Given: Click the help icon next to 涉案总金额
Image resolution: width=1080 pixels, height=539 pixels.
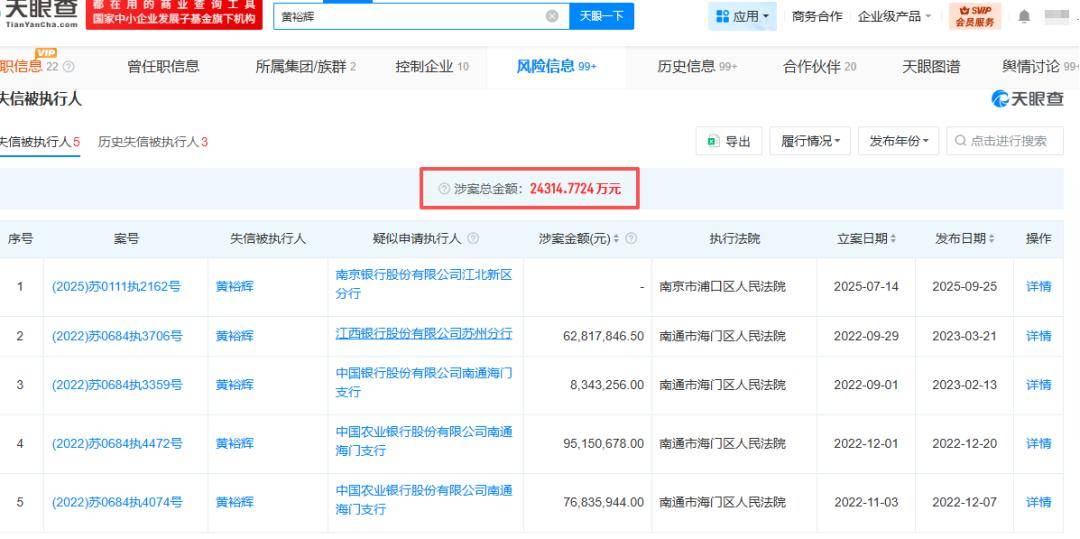Looking at the screenshot, I should (x=444, y=188).
